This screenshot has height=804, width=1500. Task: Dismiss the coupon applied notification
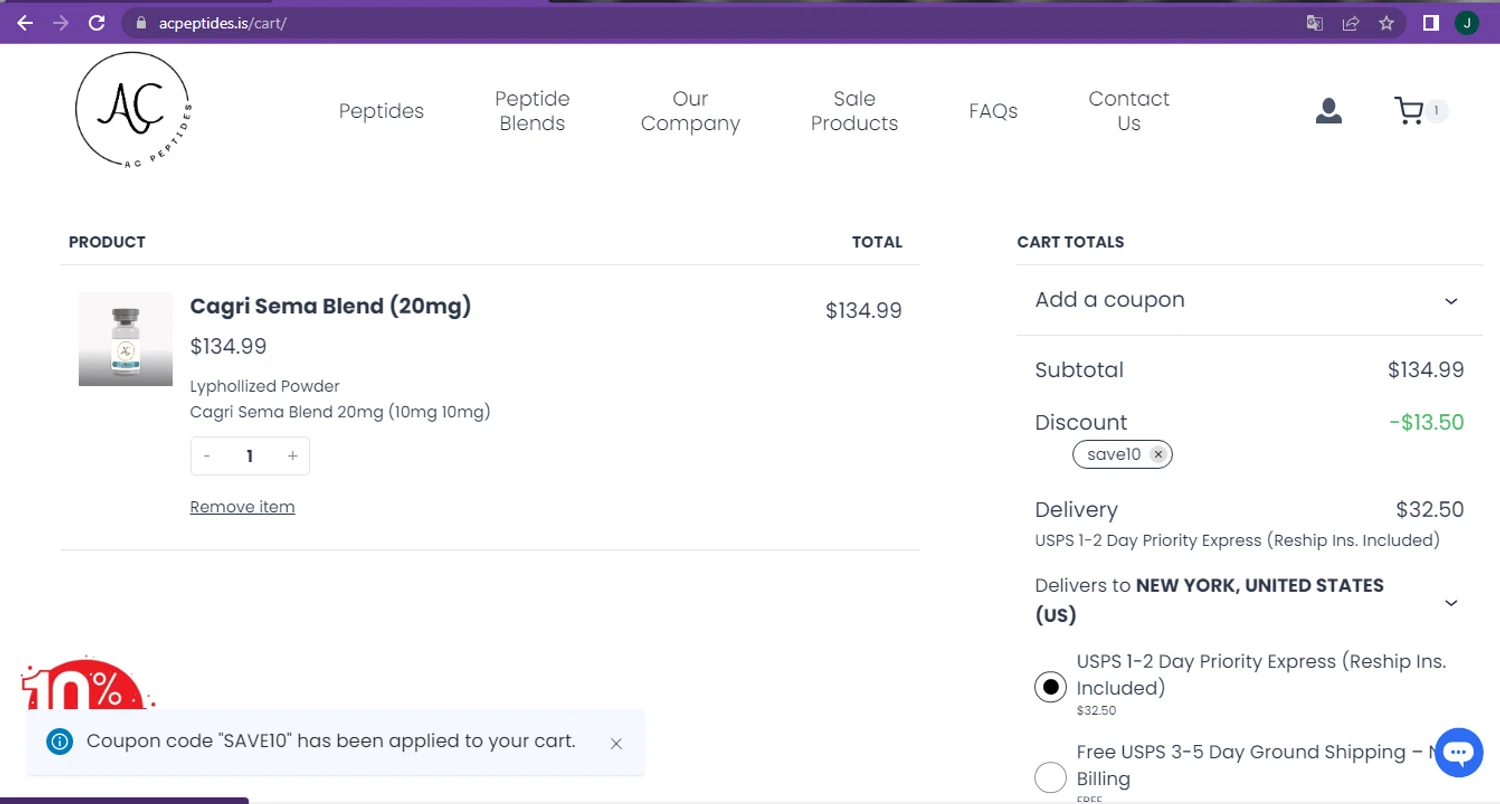[616, 743]
